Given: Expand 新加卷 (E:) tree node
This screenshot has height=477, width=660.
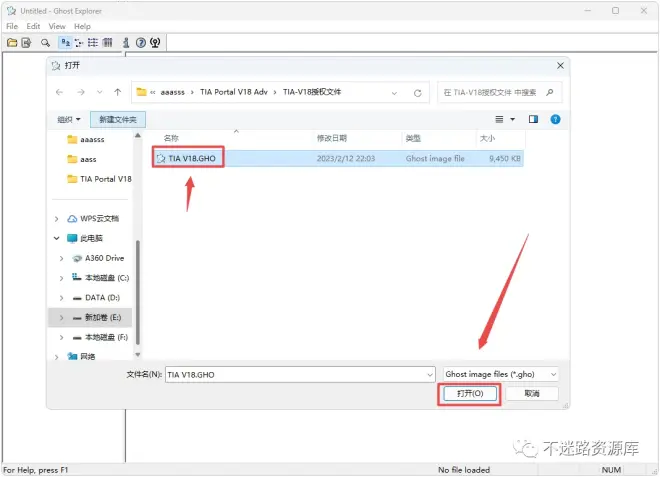Looking at the screenshot, I should [x=61, y=317].
